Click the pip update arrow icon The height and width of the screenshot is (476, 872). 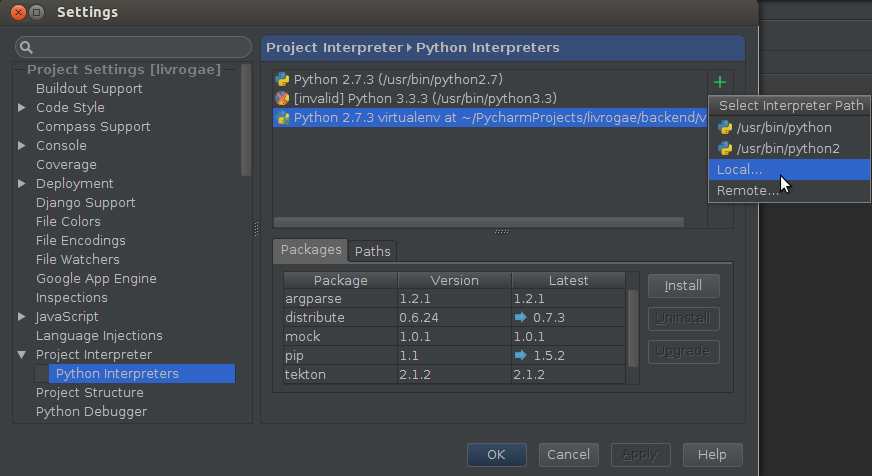pos(520,355)
